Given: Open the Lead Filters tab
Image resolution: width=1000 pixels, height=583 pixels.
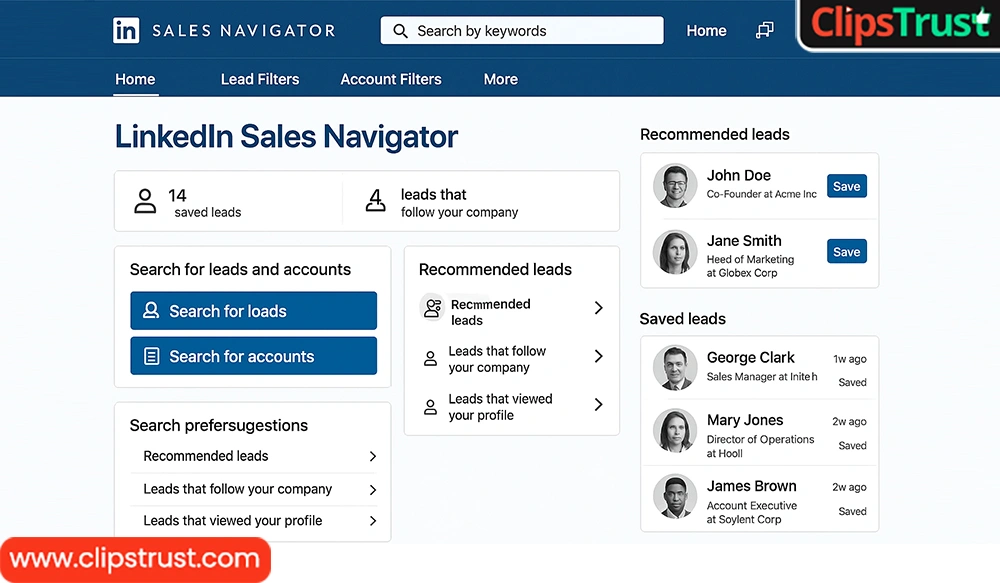Looking at the screenshot, I should point(260,79).
